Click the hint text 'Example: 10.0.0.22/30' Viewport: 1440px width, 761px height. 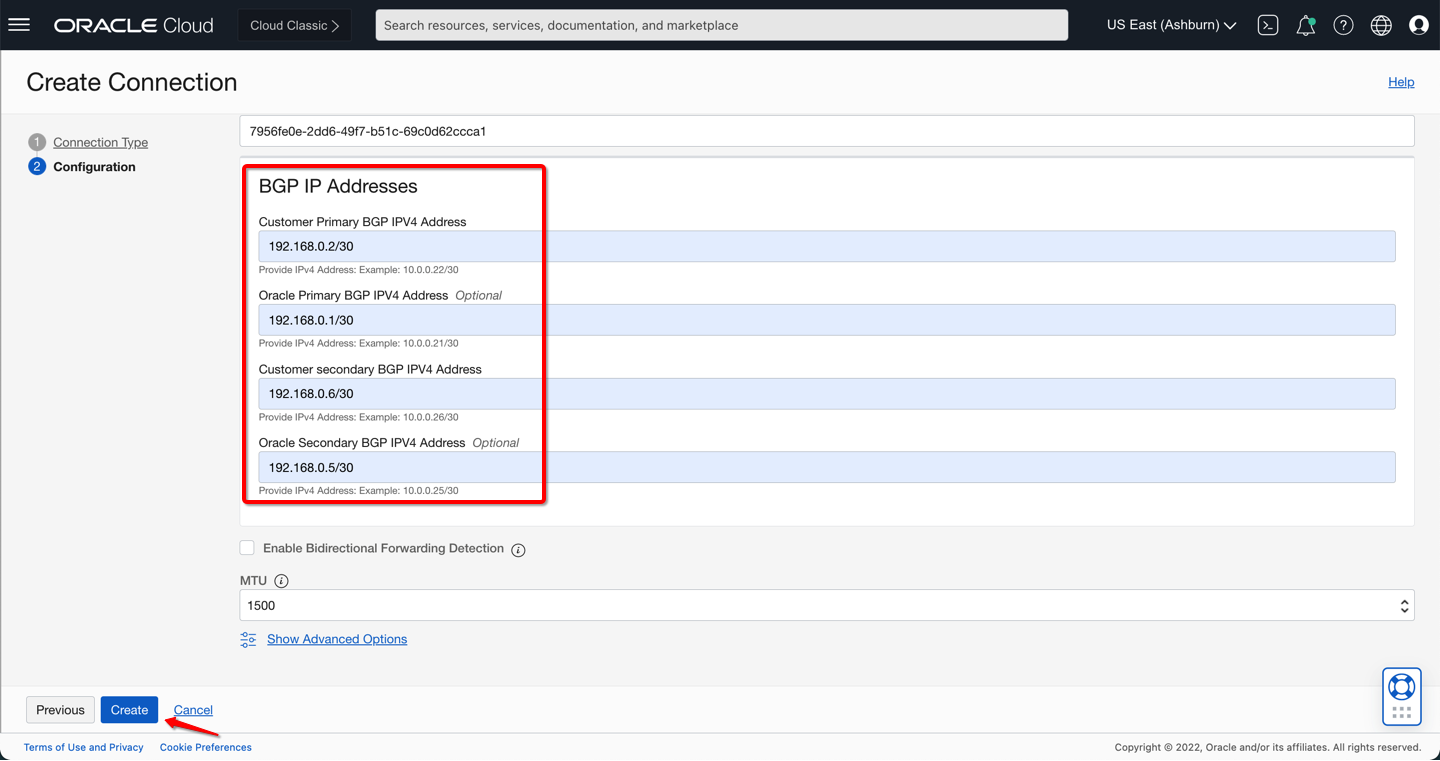click(409, 270)
